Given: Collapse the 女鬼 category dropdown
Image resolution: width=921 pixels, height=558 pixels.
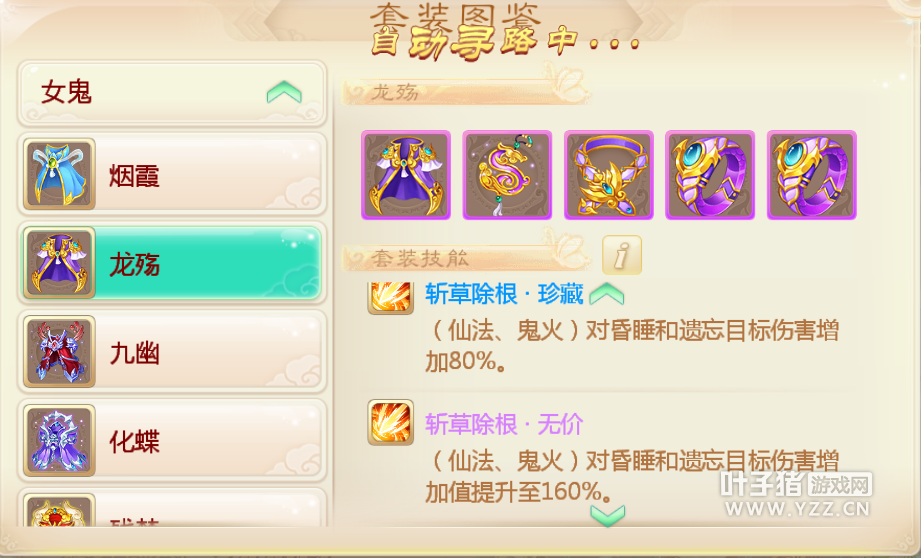Looking at the screenshot, I should pyautogui.click(x=284, y=92).
